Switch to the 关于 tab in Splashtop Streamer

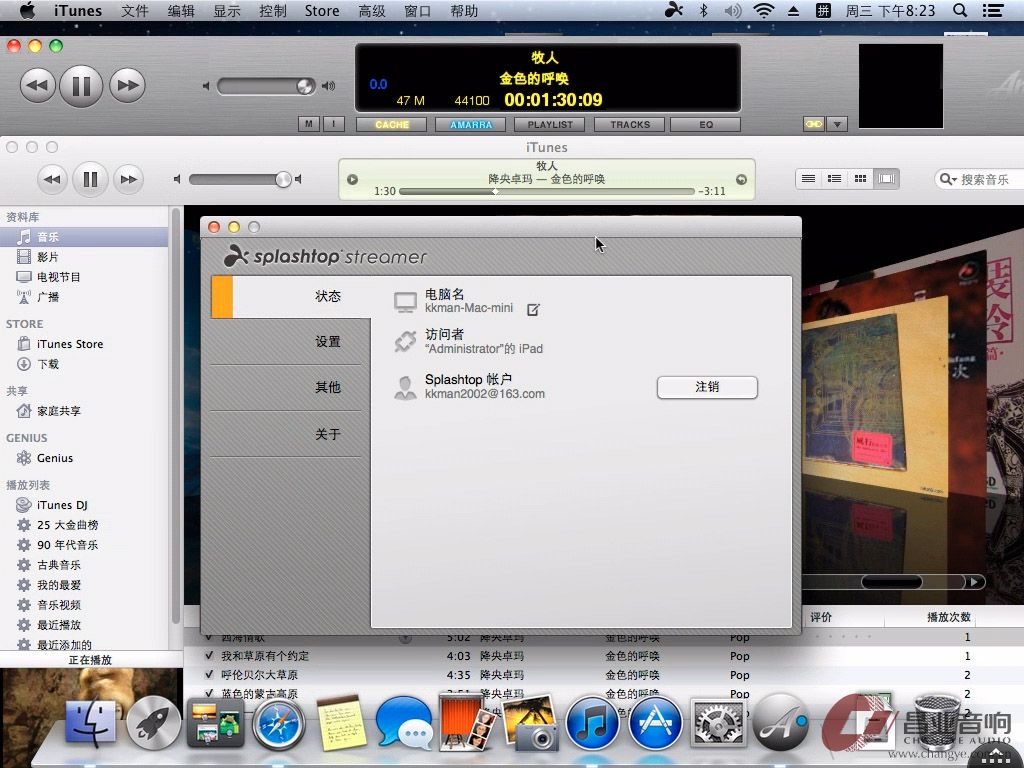(291, 434)
